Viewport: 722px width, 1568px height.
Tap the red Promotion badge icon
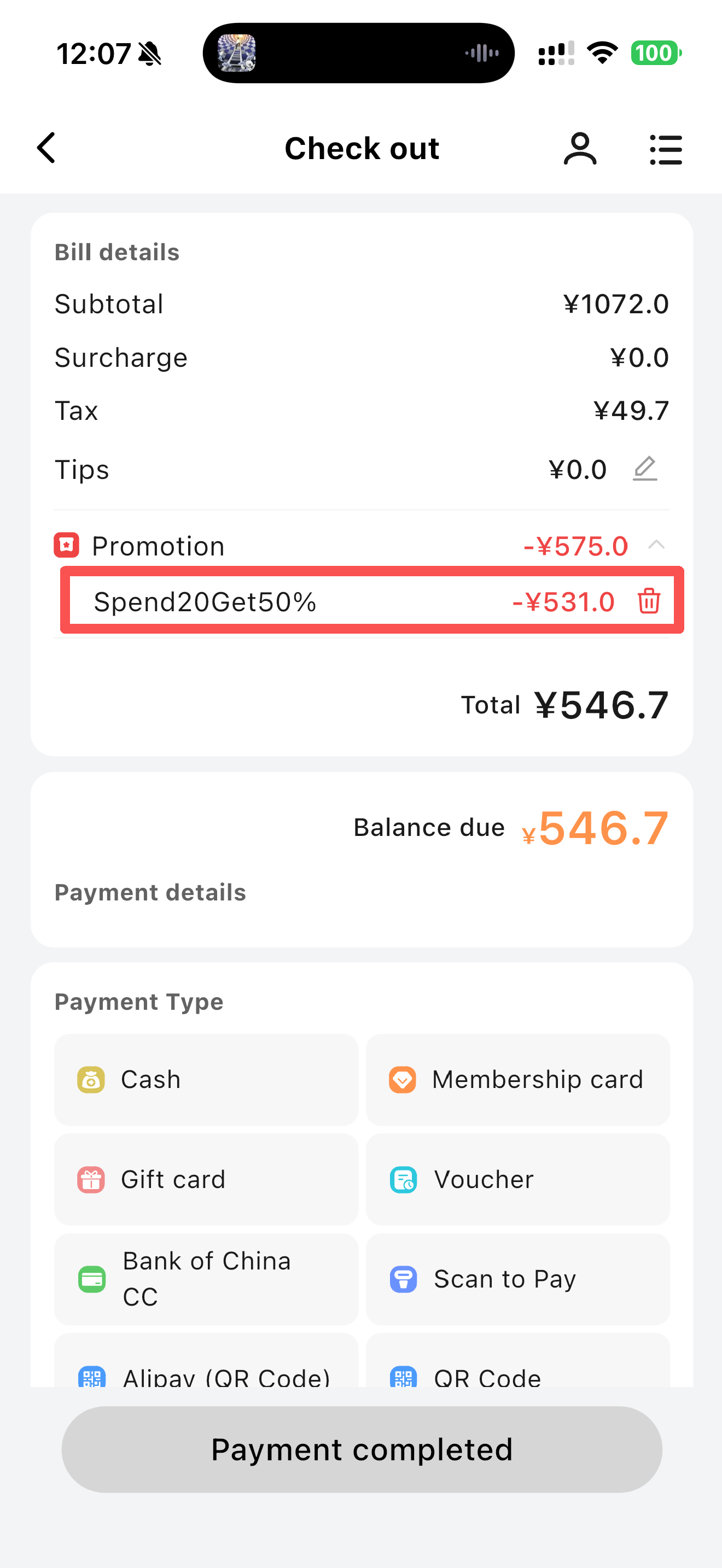[66, 545]
